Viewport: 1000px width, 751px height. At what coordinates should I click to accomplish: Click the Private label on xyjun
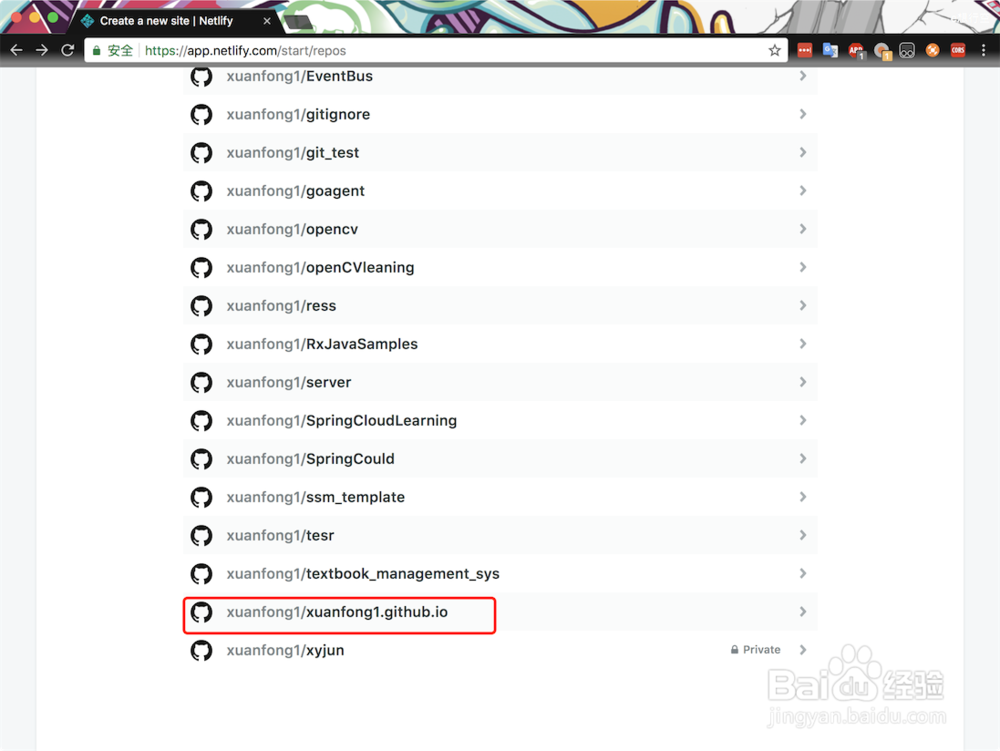(x=756, y=650)
